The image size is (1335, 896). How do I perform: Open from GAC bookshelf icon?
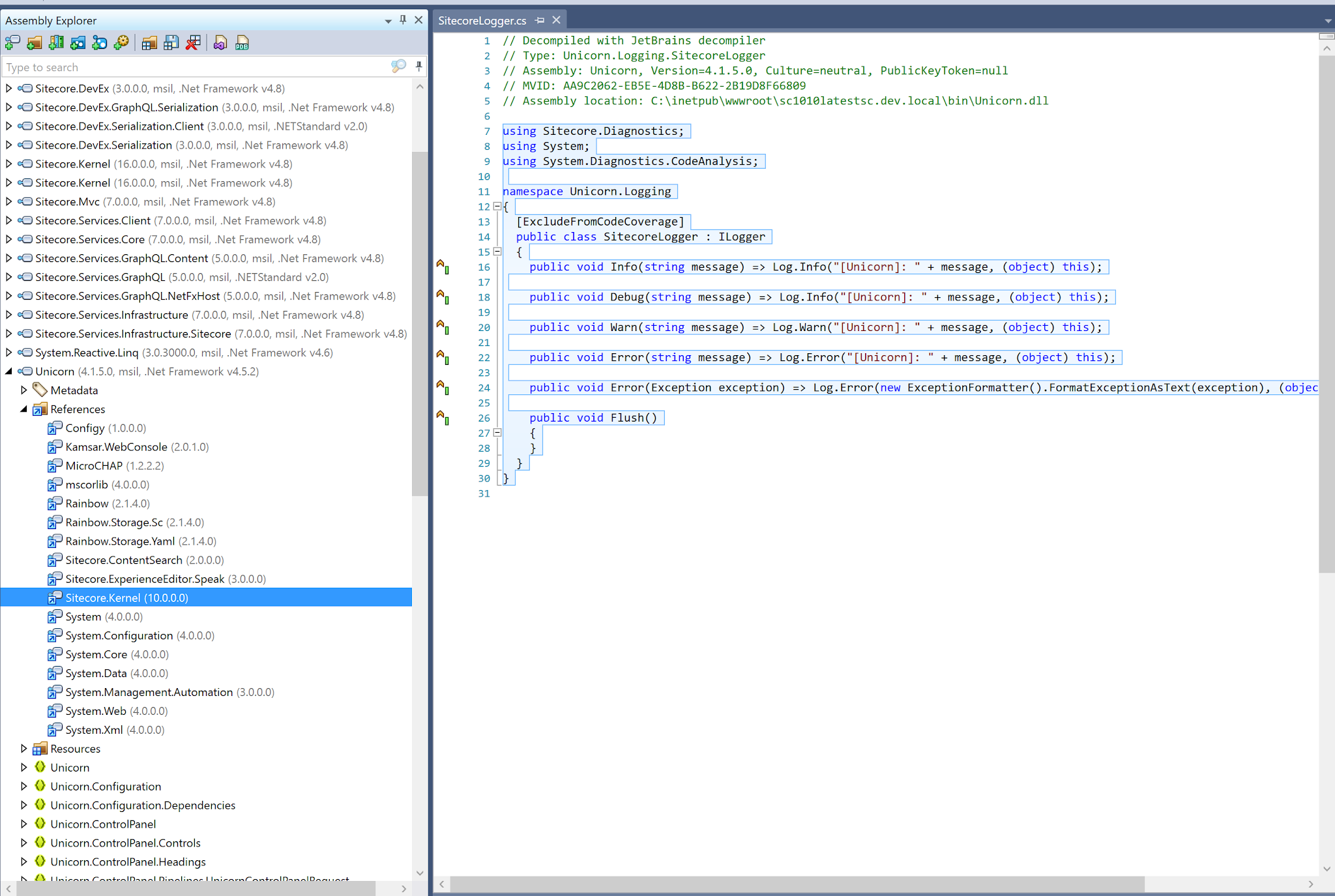tap(56, 43)
